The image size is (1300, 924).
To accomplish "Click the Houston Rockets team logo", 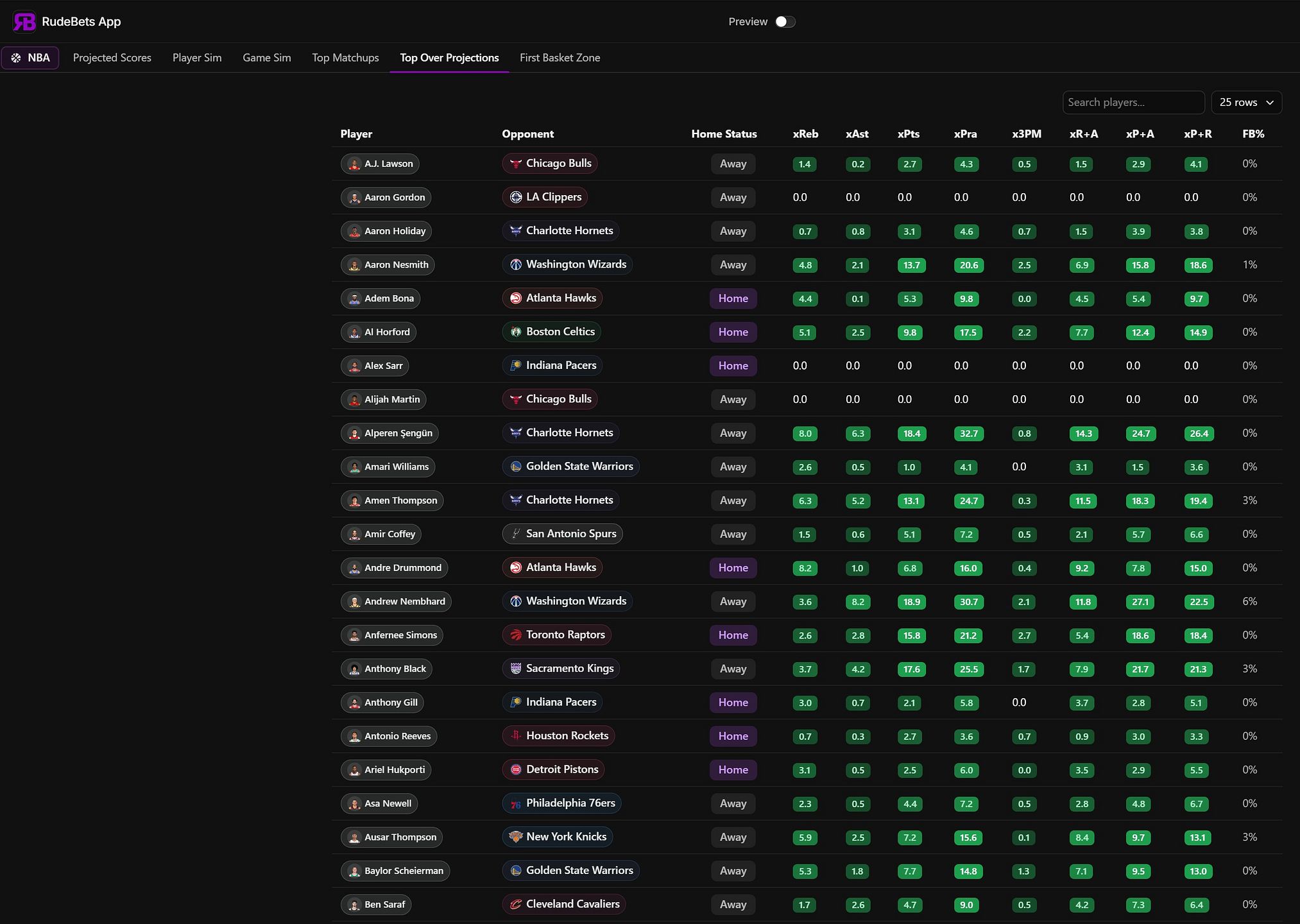I will (x=516, y=736).
